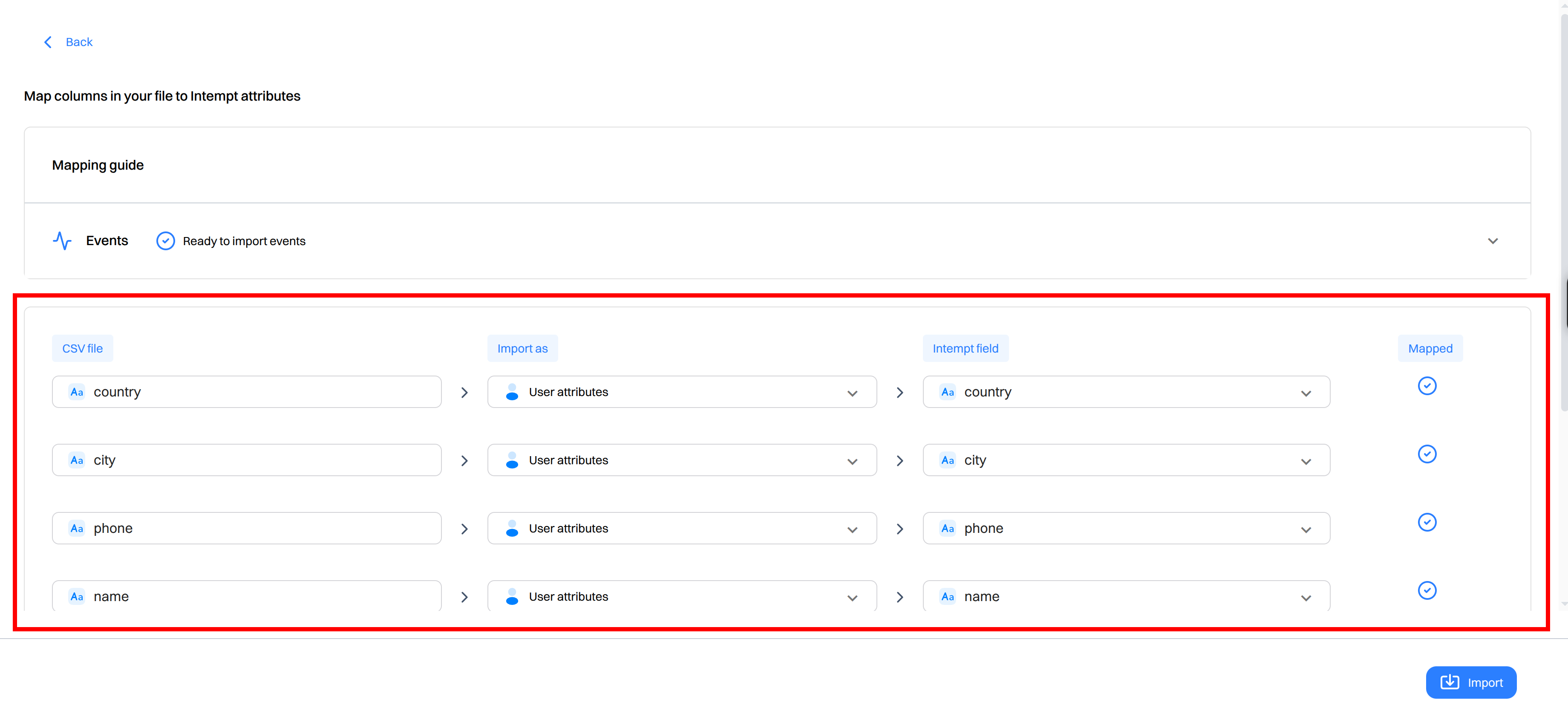
Task: Click arrow before Intempt city field
Action: 899,460
